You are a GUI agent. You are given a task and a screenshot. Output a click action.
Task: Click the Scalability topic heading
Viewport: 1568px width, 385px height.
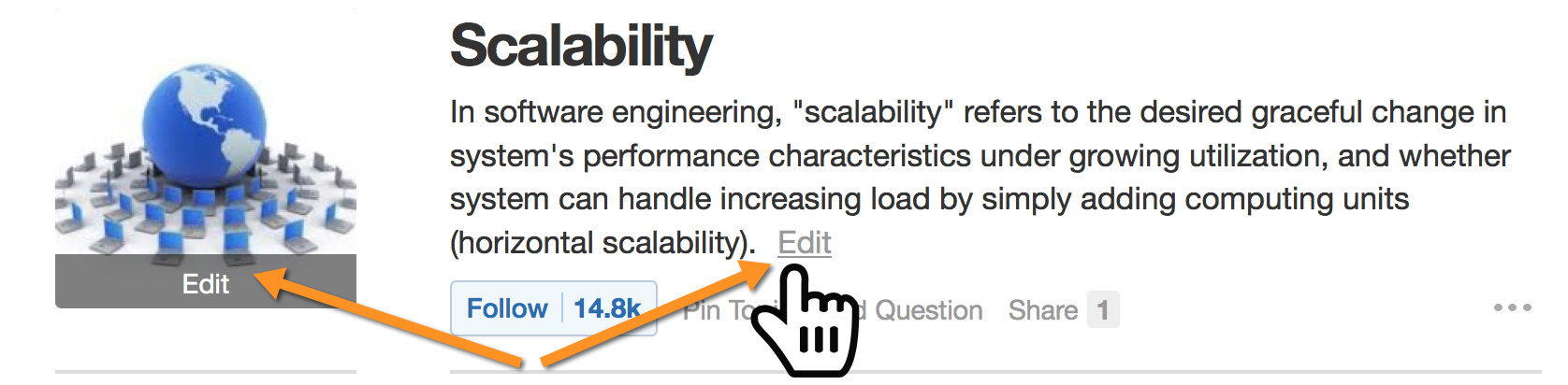581,47
